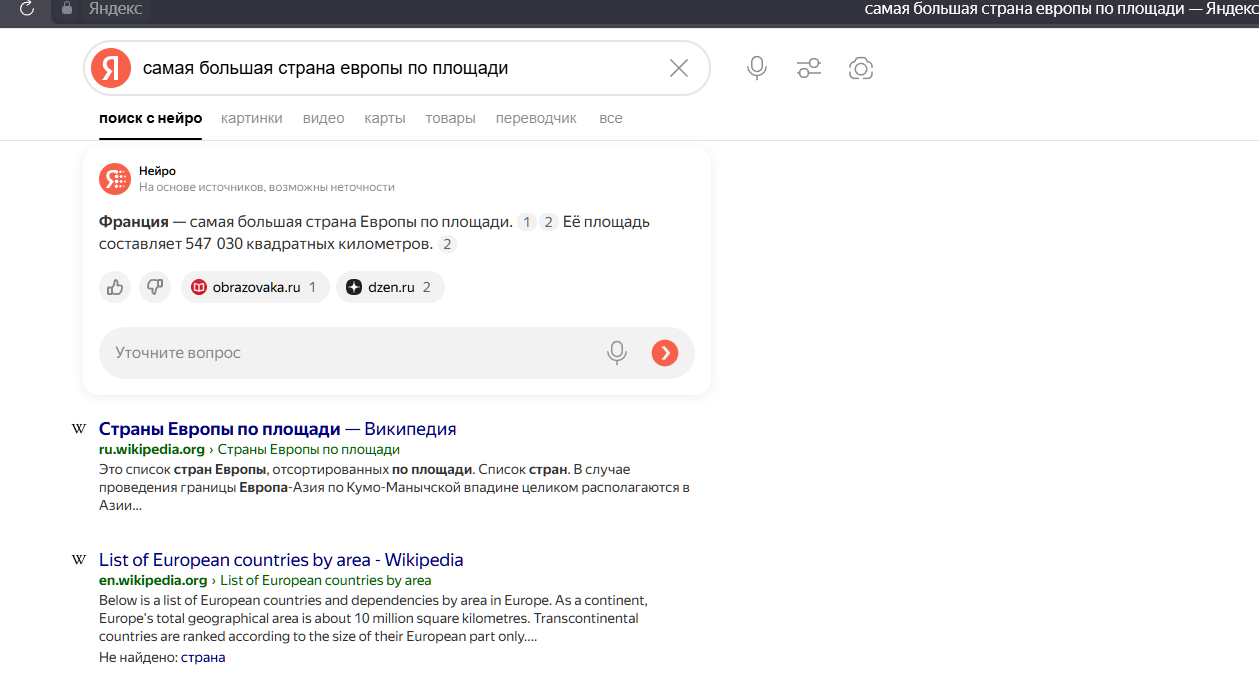Click the Yandex logo in search bar
1259x681 pixels.
(x=111, y=68)
